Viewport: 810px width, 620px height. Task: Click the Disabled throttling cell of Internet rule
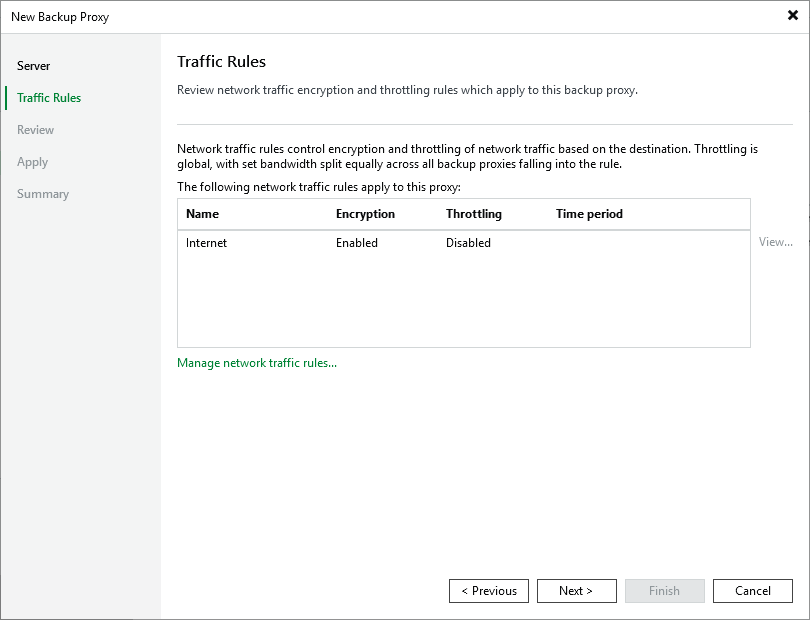click(468, 243)
